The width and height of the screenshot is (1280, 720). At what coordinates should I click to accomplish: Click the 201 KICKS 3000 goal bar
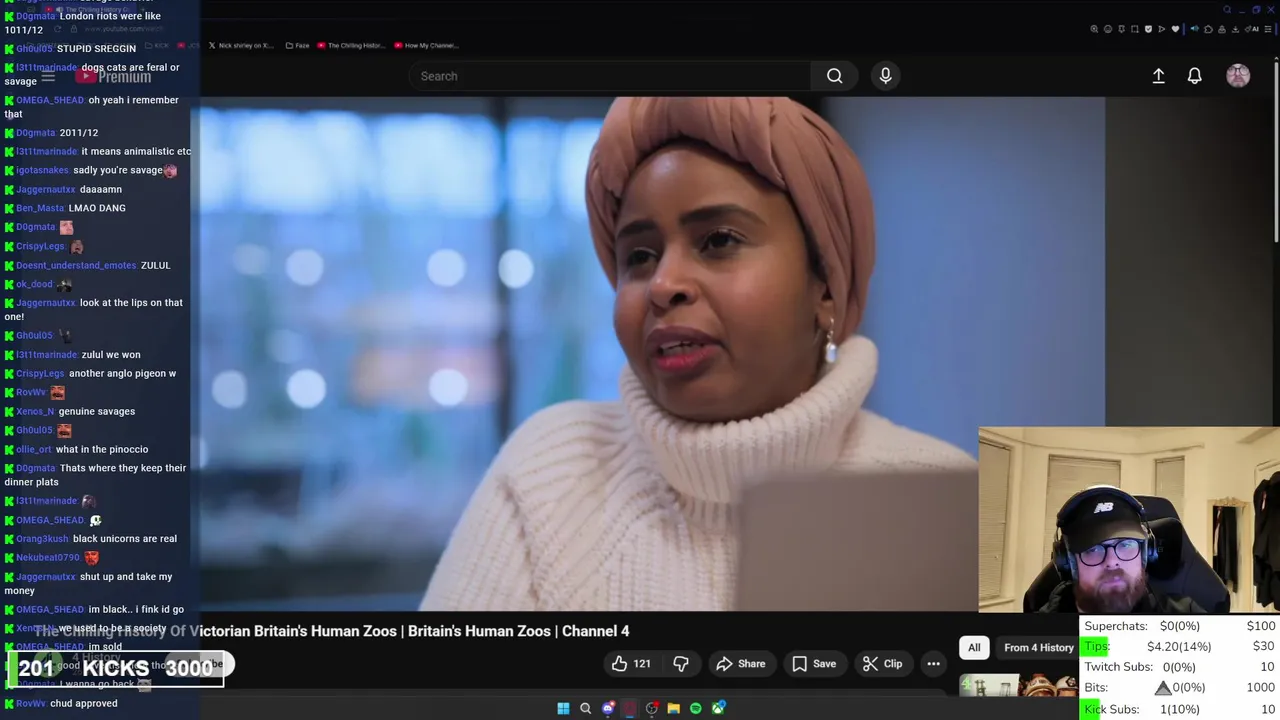point(116,668)
